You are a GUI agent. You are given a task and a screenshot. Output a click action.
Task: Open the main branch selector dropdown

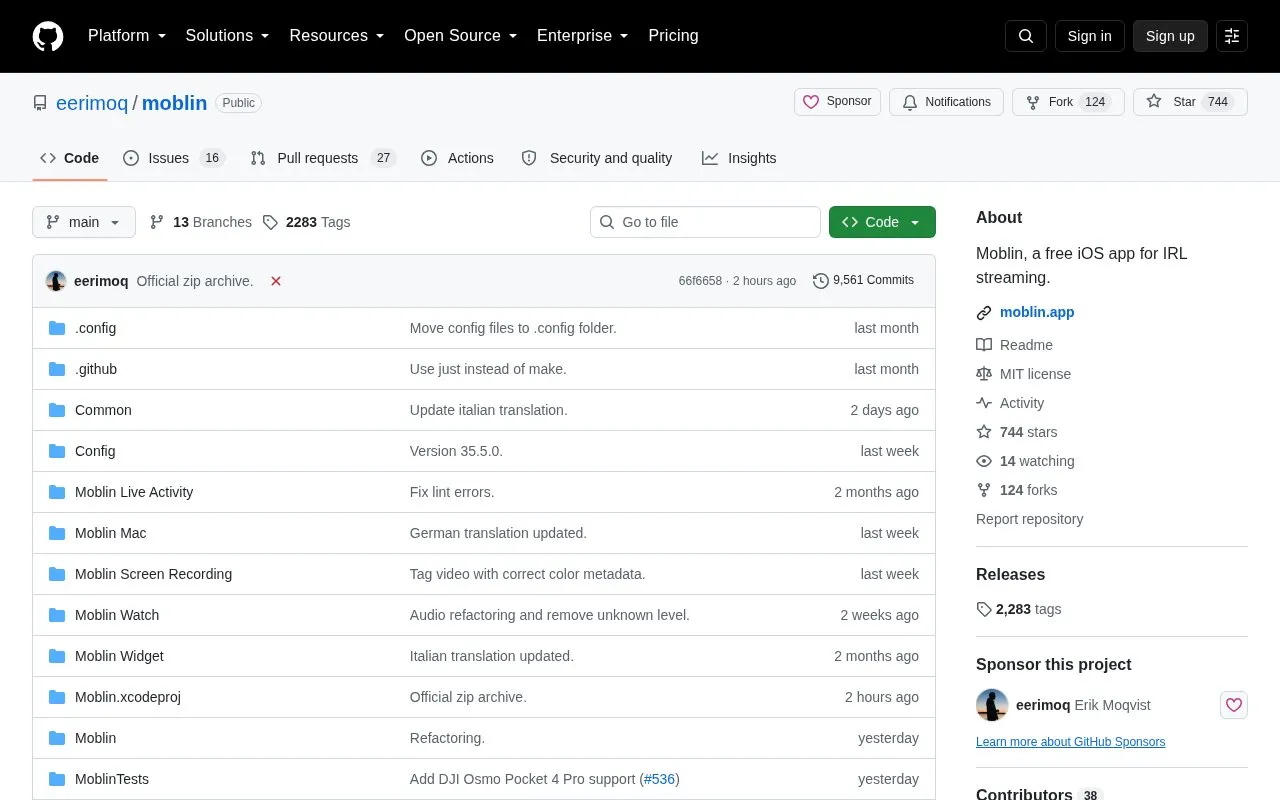[x=84, y=222]
